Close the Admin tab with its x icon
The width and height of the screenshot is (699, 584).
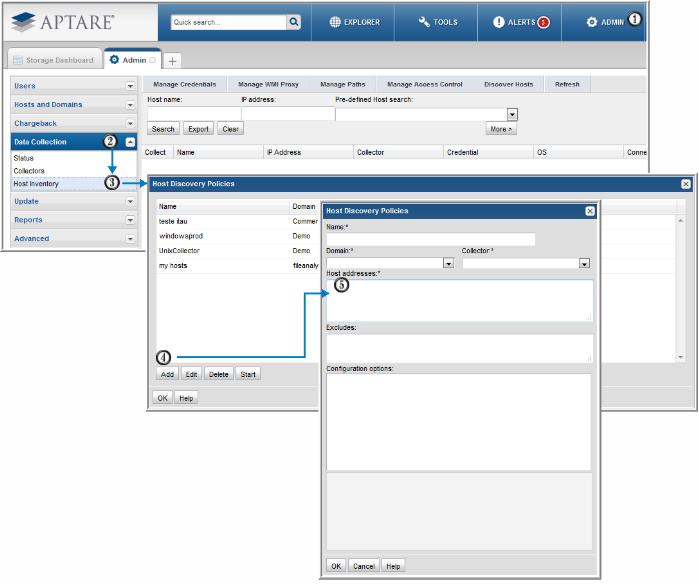[152, 60]
